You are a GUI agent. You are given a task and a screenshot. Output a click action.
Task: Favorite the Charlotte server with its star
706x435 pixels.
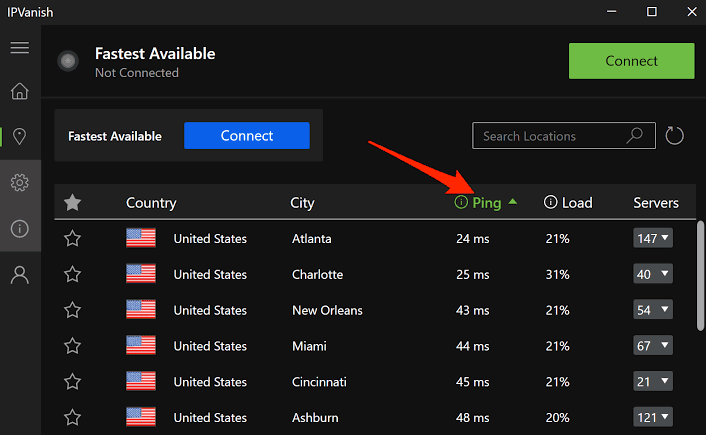[x=72, y=274]
